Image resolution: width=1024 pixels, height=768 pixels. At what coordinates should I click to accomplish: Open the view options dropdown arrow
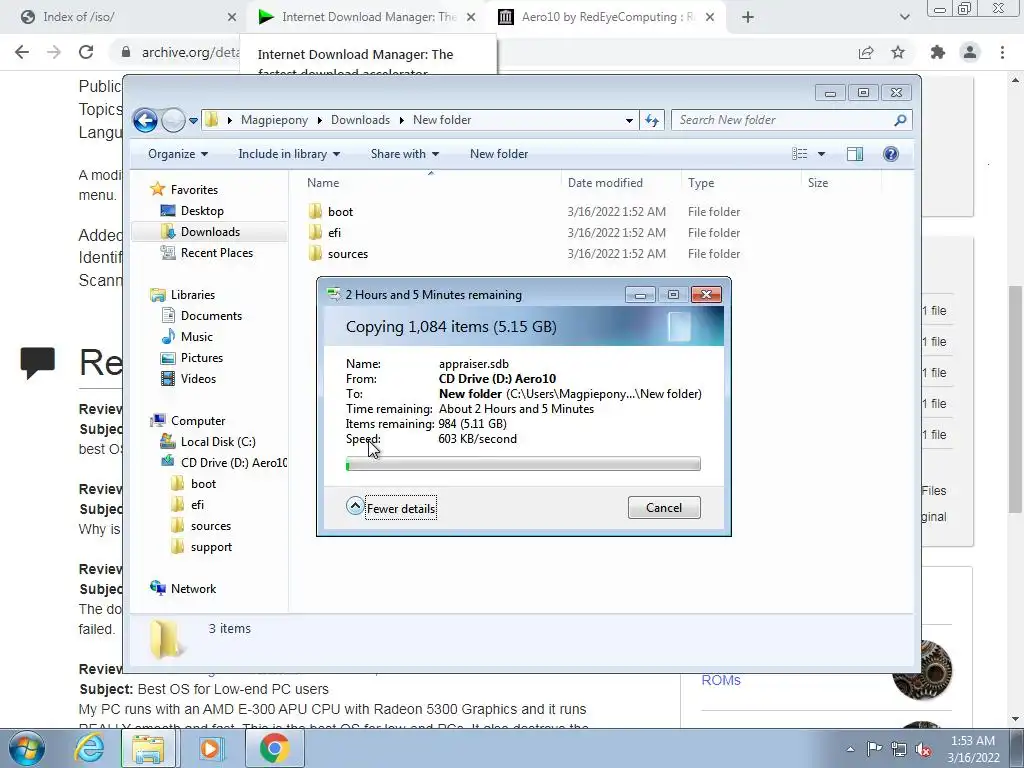822,154
